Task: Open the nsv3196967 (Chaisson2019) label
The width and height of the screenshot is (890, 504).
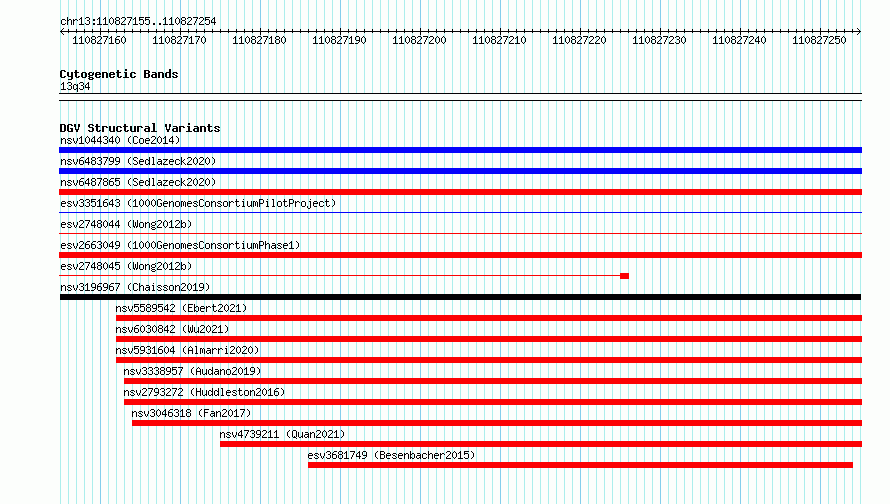Action: (135, 287)
